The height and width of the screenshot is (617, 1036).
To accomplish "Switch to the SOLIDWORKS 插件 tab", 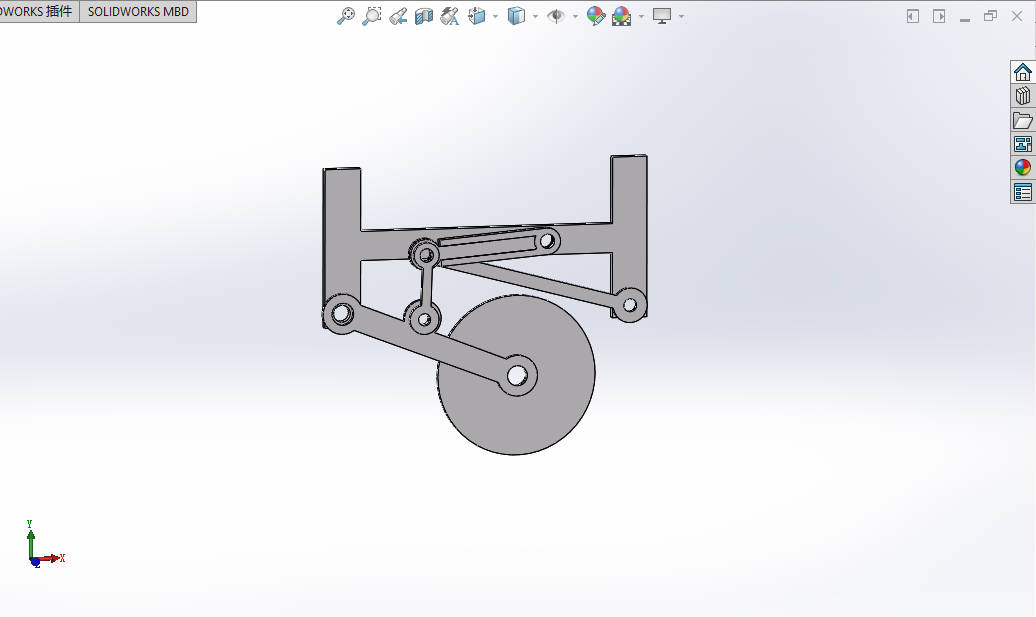I will pos(37,12).
